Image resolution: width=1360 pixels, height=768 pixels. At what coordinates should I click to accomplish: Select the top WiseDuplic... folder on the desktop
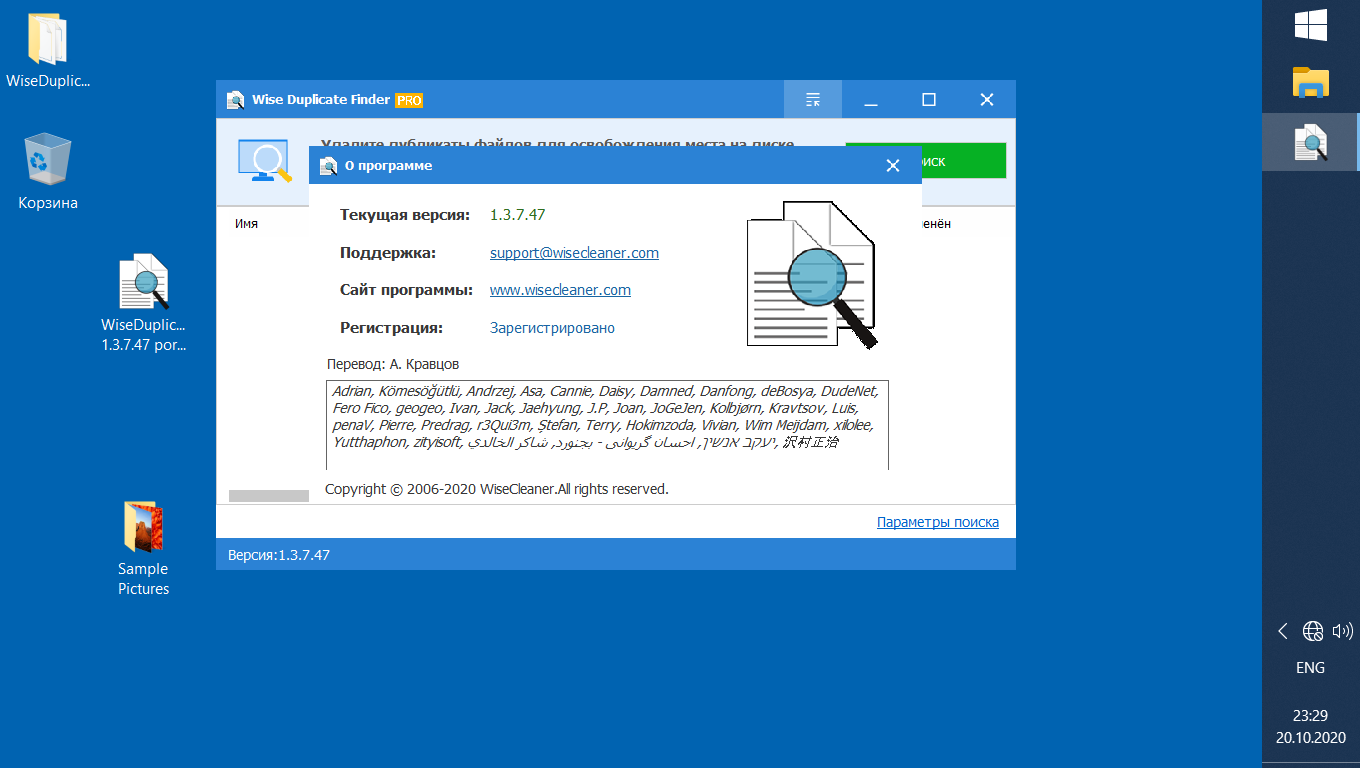tap(48, 50)
